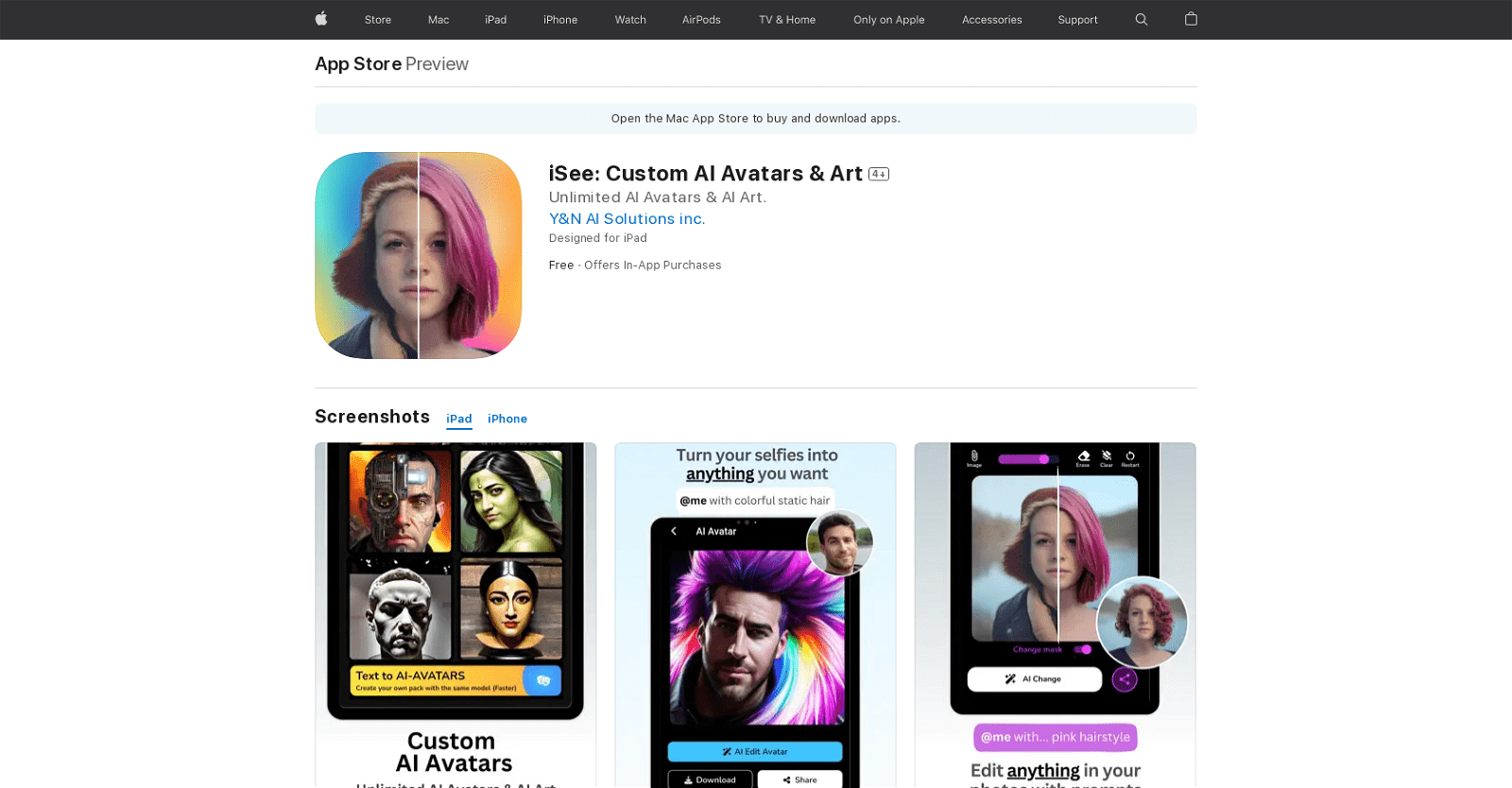This screenshot has width=1512, height=788.
Task: Open the Watch navigation item
Action: tap(630, 20)
